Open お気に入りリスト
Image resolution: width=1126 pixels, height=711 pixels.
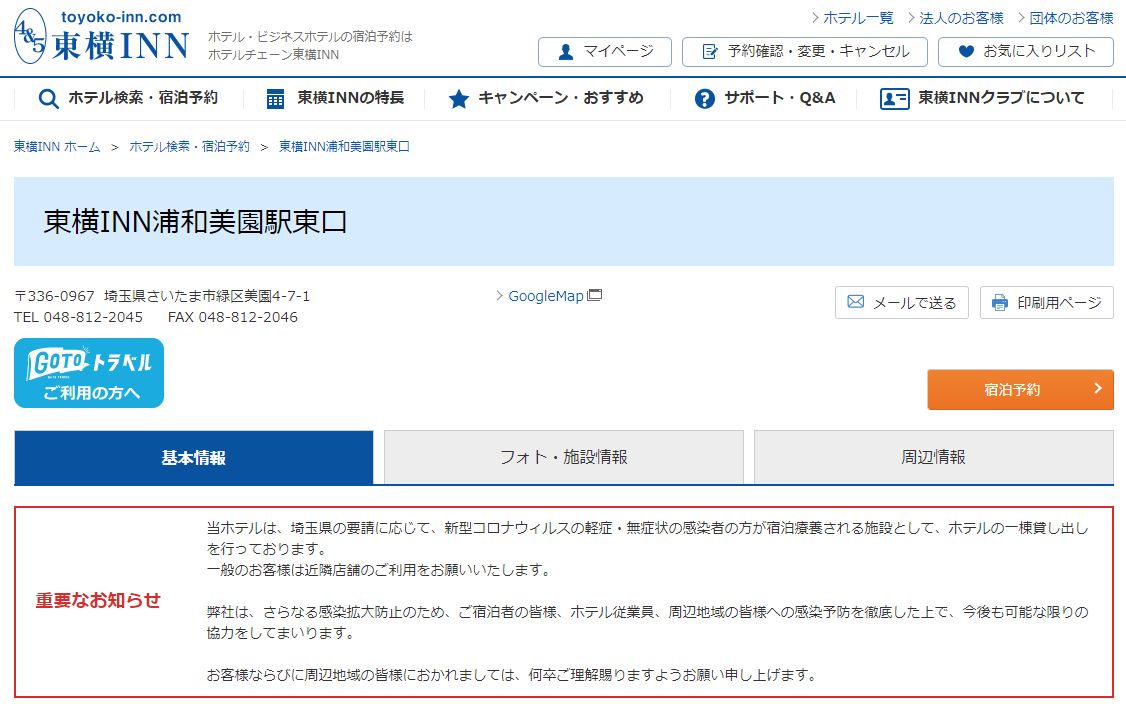pos(1025,52)
